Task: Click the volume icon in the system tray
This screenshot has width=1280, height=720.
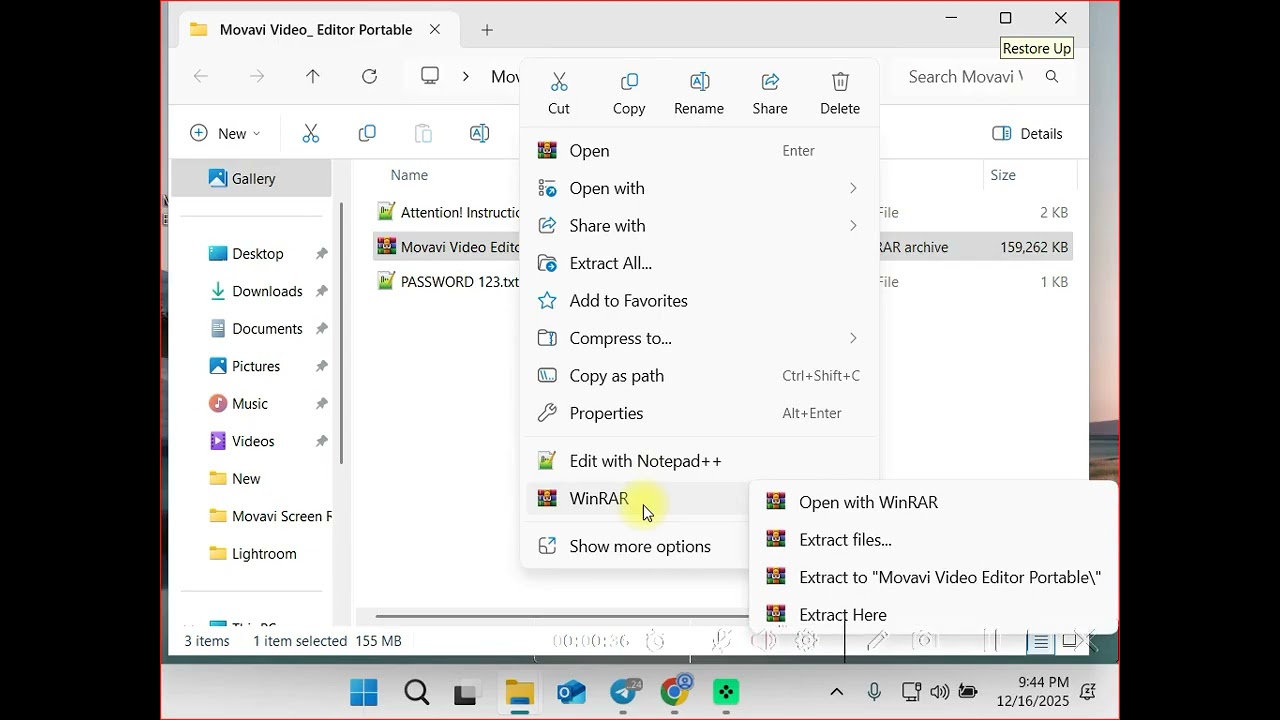Action: [939, 691]
